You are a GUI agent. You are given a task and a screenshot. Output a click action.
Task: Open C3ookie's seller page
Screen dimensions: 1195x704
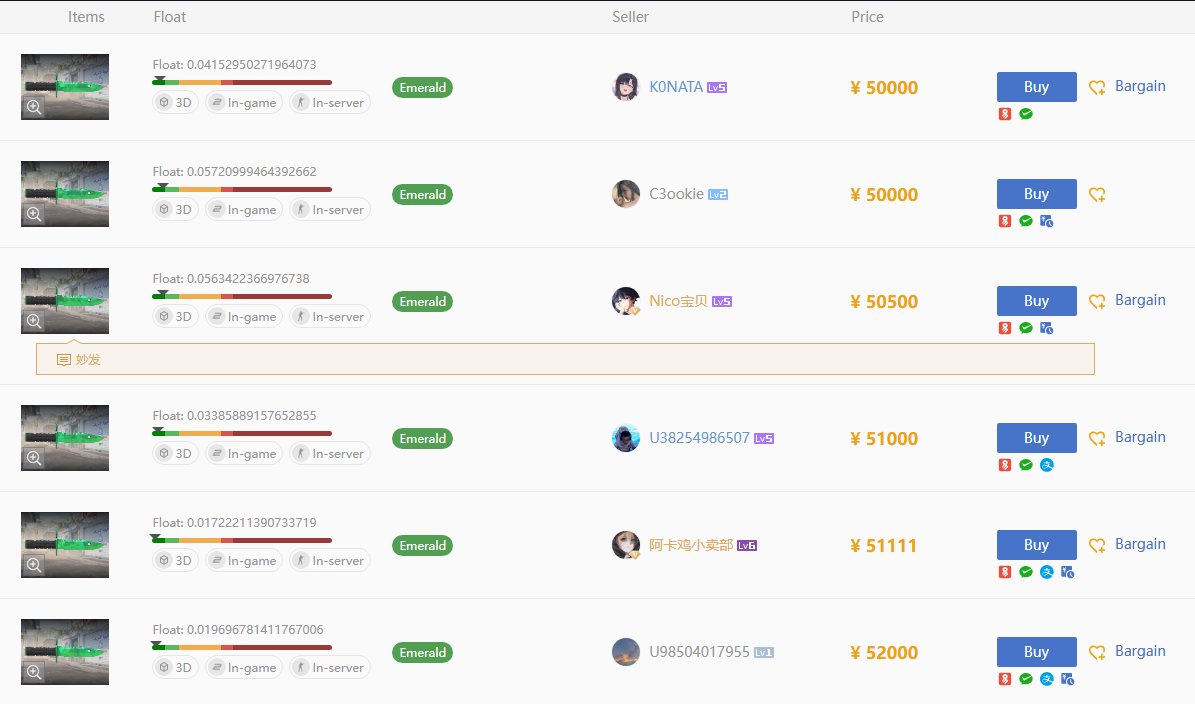[x=676, y=194]
